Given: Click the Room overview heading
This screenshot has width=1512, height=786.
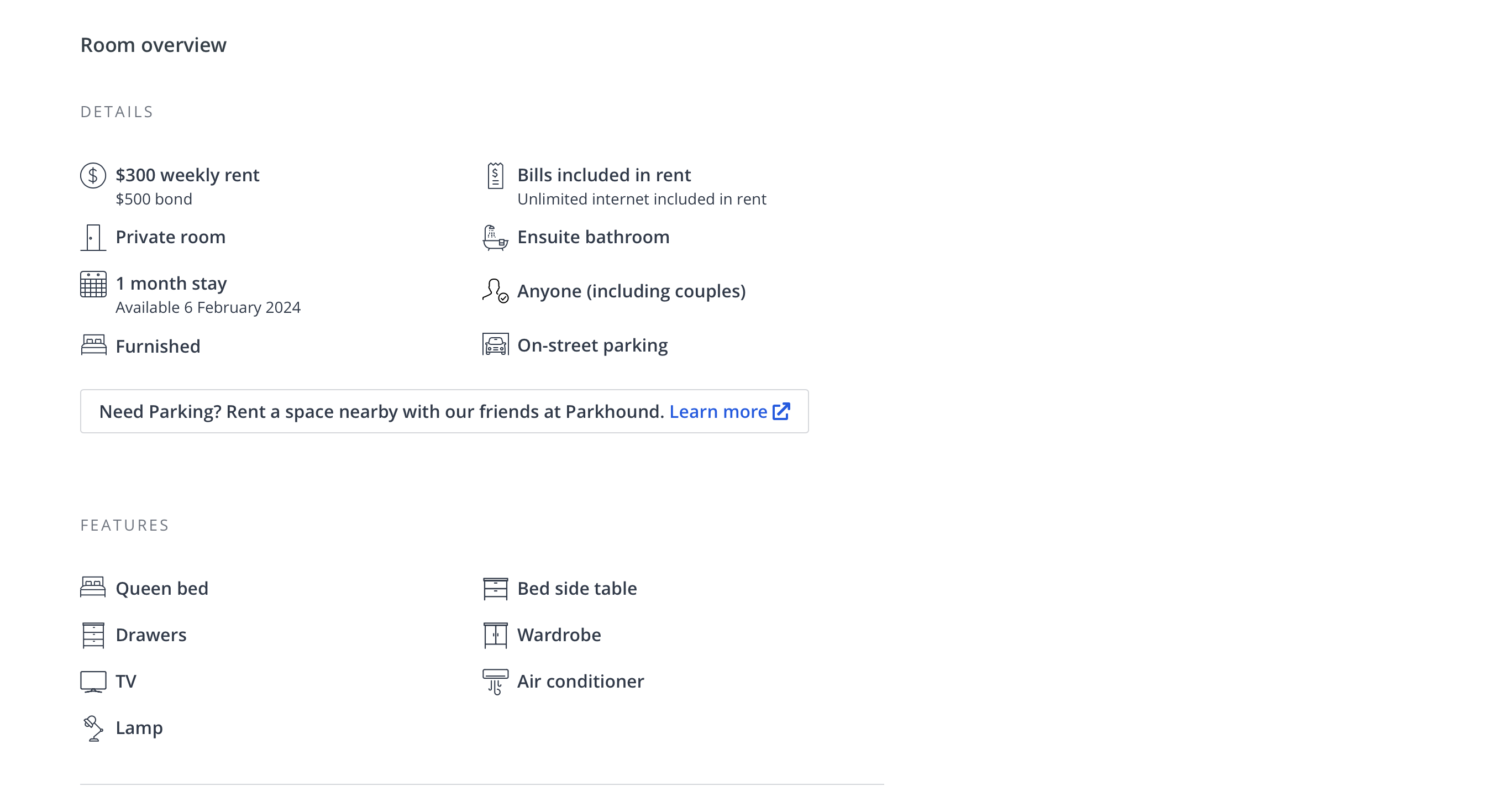Looking at the screenshot, I should click(x=153, y=45).
